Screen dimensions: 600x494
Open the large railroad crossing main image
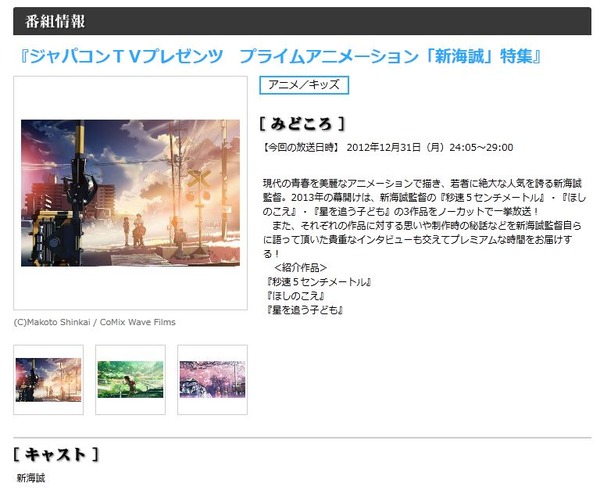(x=130, y=193)
